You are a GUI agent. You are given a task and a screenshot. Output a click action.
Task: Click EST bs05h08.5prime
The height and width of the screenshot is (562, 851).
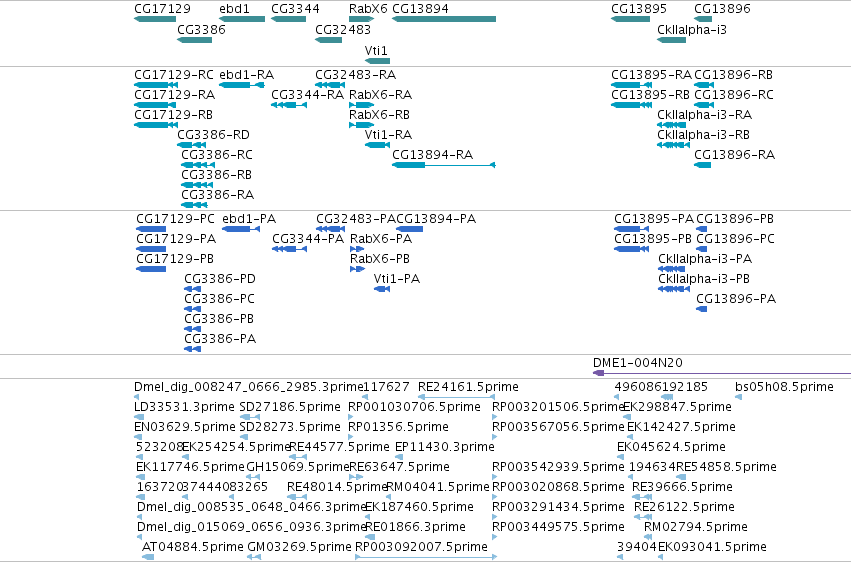tap(739, 398)
